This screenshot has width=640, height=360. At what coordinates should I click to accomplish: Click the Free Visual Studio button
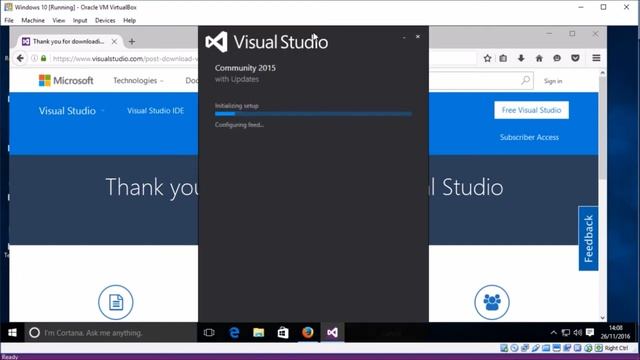click(x=531, y=110)
